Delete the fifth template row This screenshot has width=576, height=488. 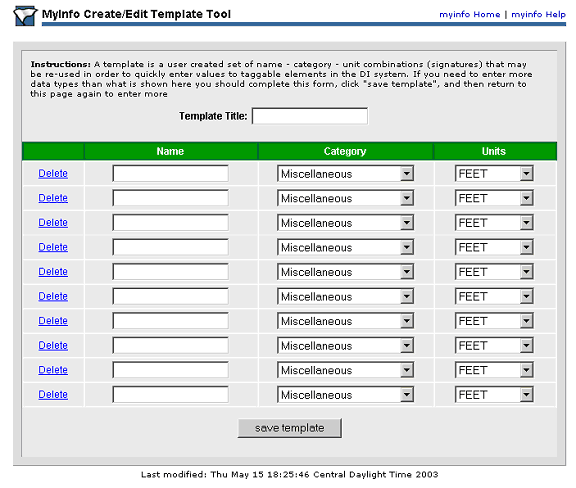pyautogui.click(x=53, y=272)
